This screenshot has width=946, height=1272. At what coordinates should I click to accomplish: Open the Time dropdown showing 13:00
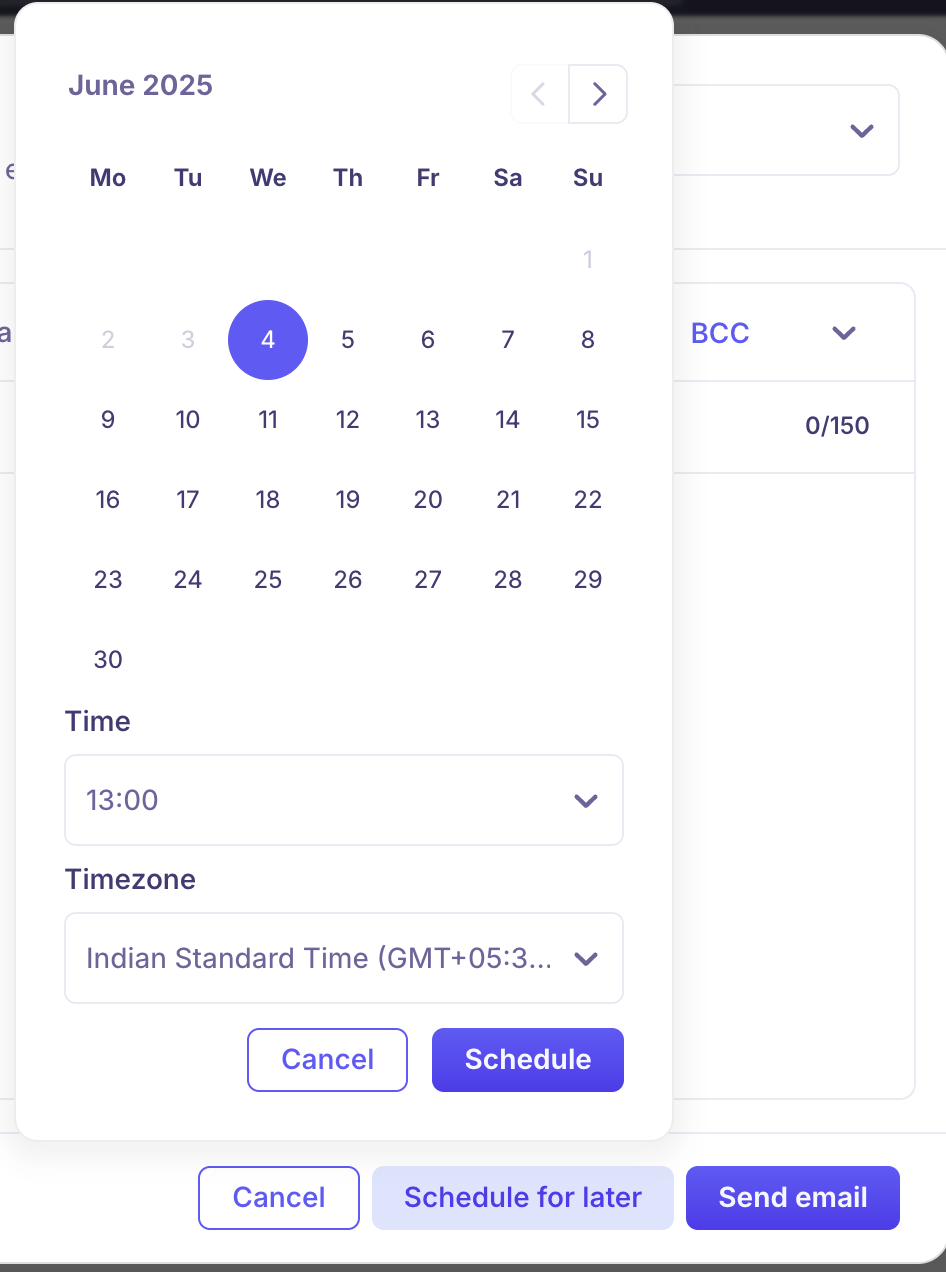coord(343,800)
